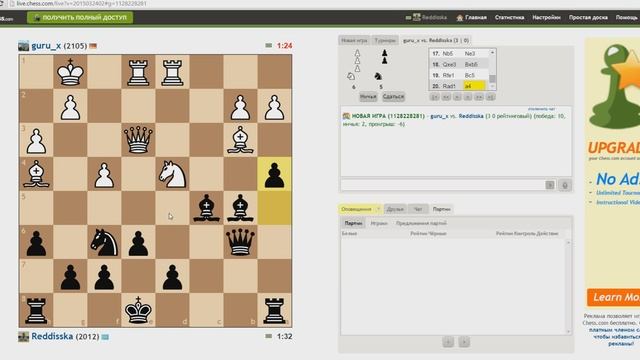Image resolution: width=640 pixels, height=360 pixels.
Task: Open Статистика in the top navigation
Action: point(509,18)
